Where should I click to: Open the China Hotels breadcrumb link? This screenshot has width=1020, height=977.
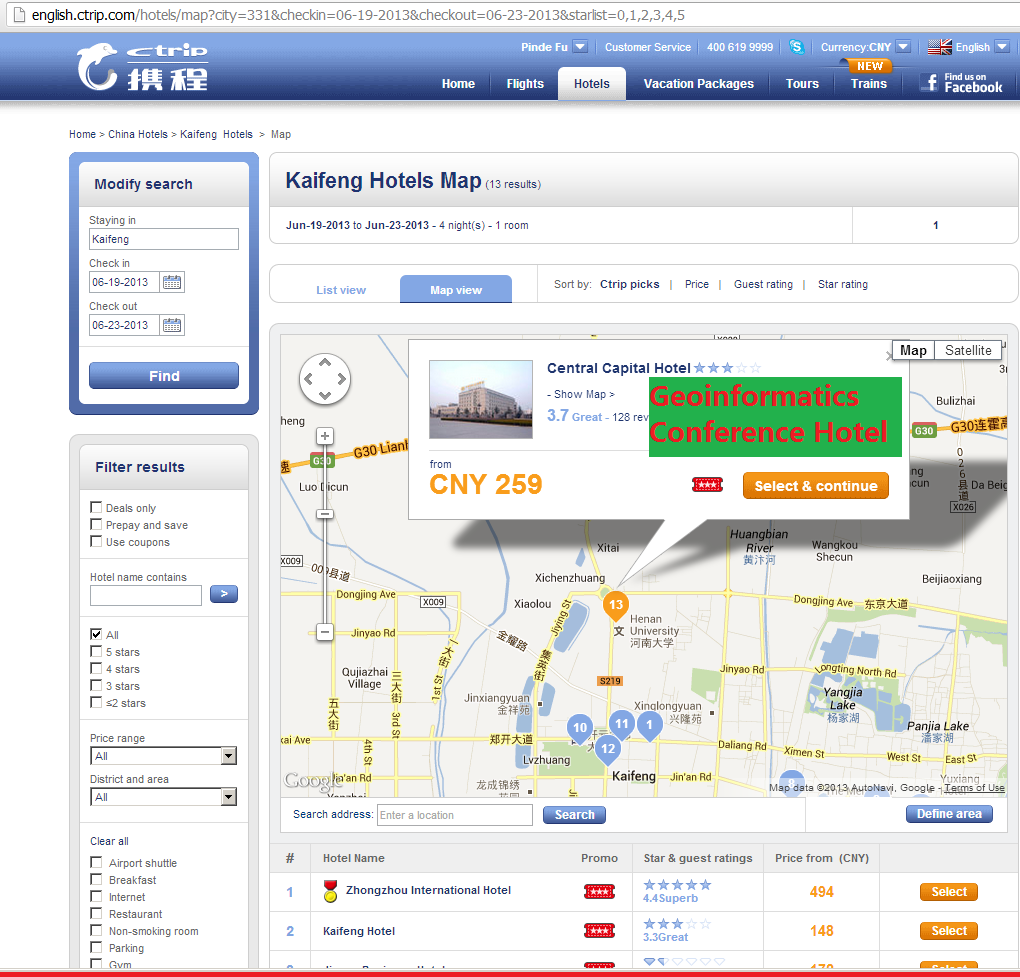[138, 134]
